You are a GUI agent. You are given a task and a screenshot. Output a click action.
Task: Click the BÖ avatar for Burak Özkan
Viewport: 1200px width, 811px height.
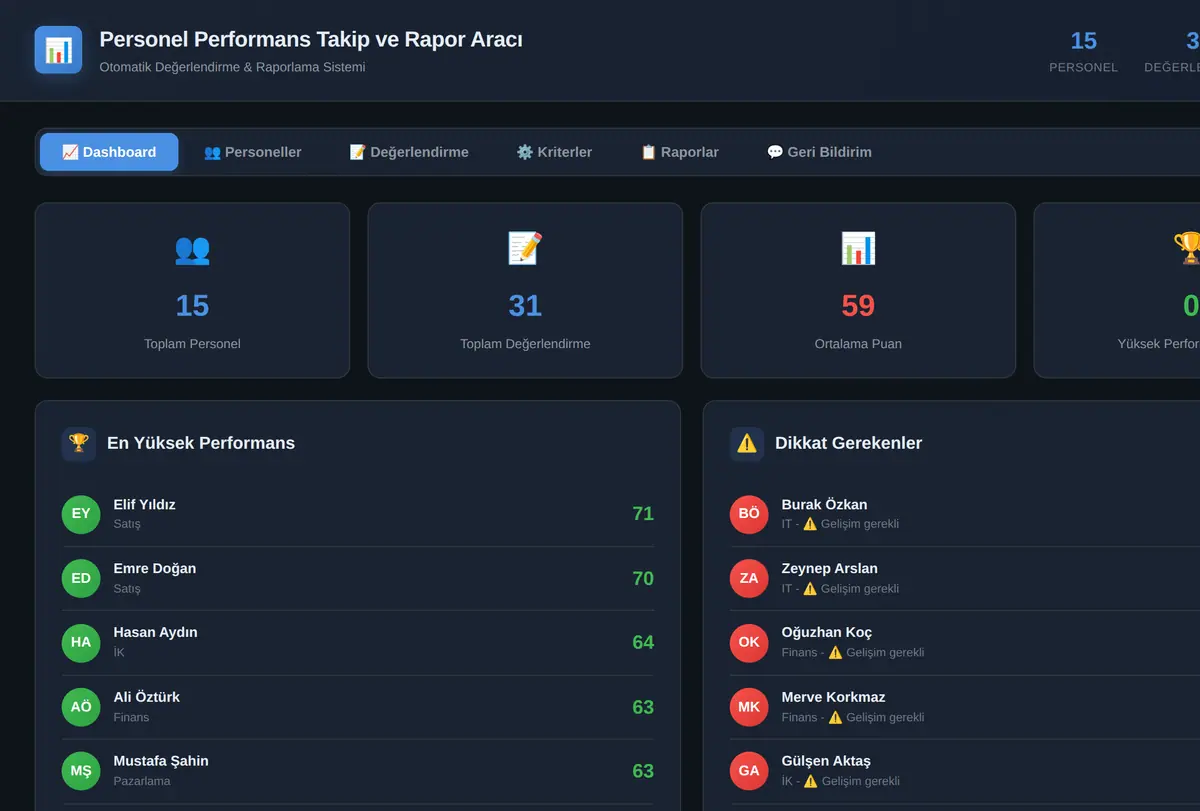(x=749, y=514)
